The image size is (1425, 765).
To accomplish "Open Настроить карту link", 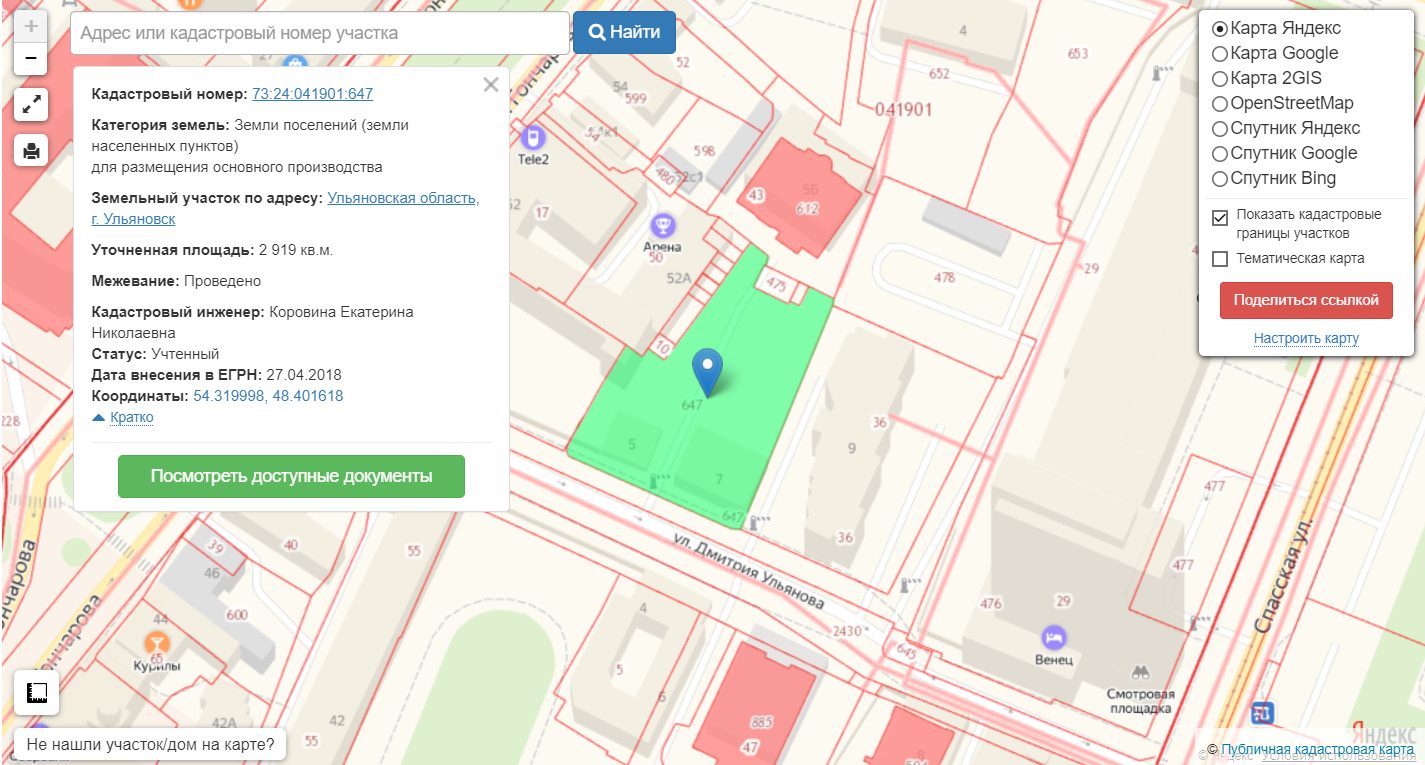I will click(x=1306, y=338).
